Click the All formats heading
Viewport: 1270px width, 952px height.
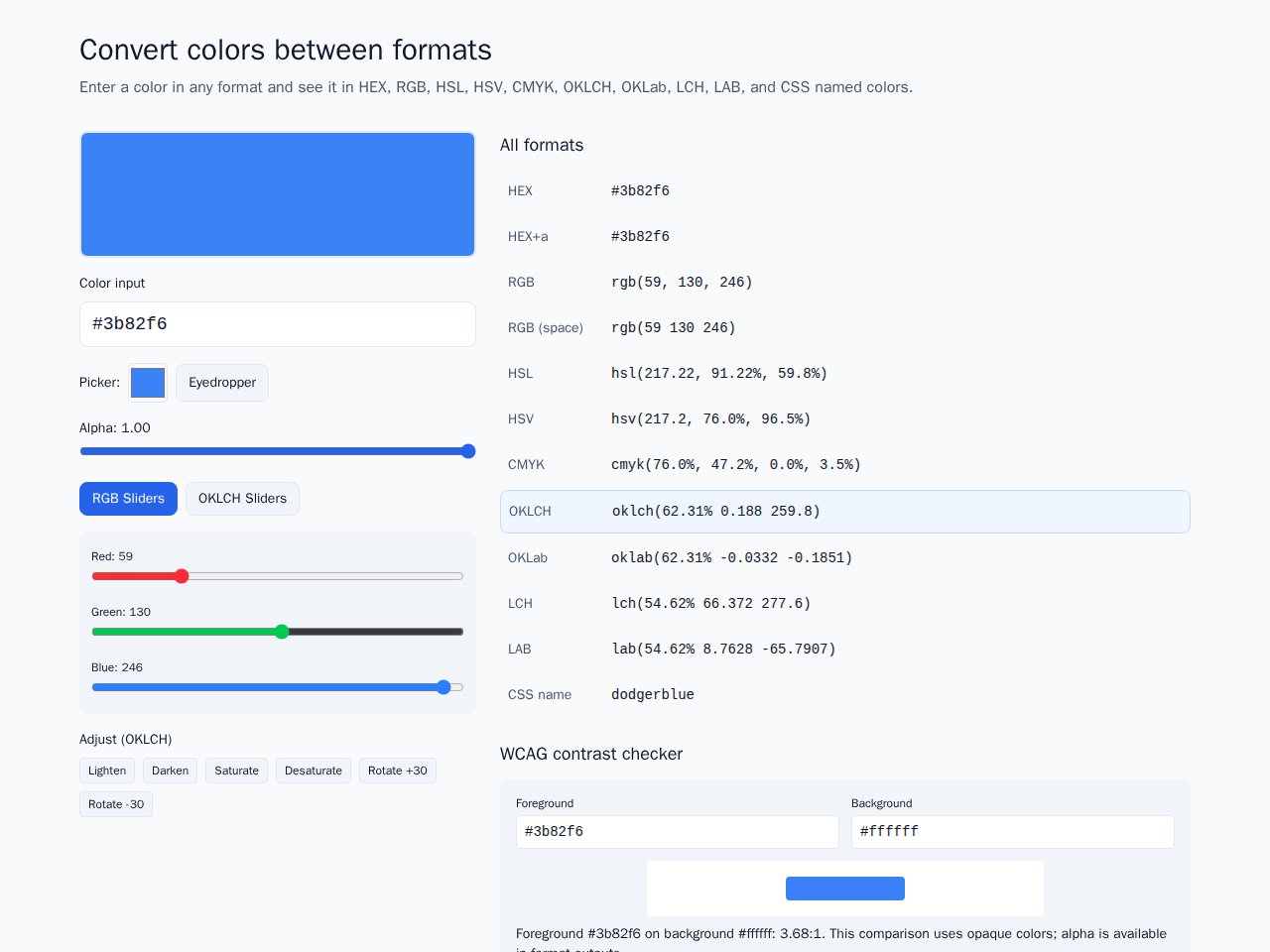click(x=542, y=145)
